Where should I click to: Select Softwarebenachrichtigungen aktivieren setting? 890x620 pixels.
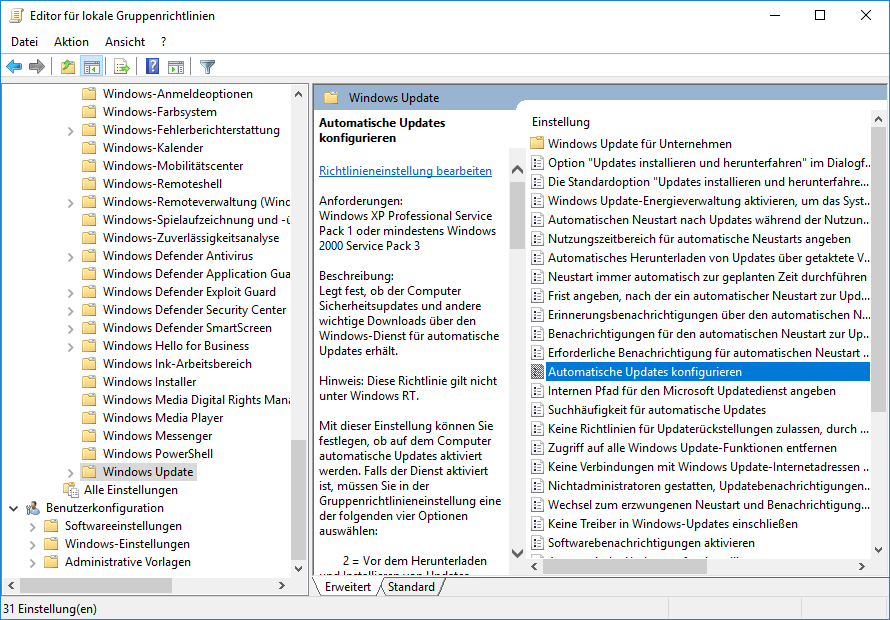(x=653, y=541)
